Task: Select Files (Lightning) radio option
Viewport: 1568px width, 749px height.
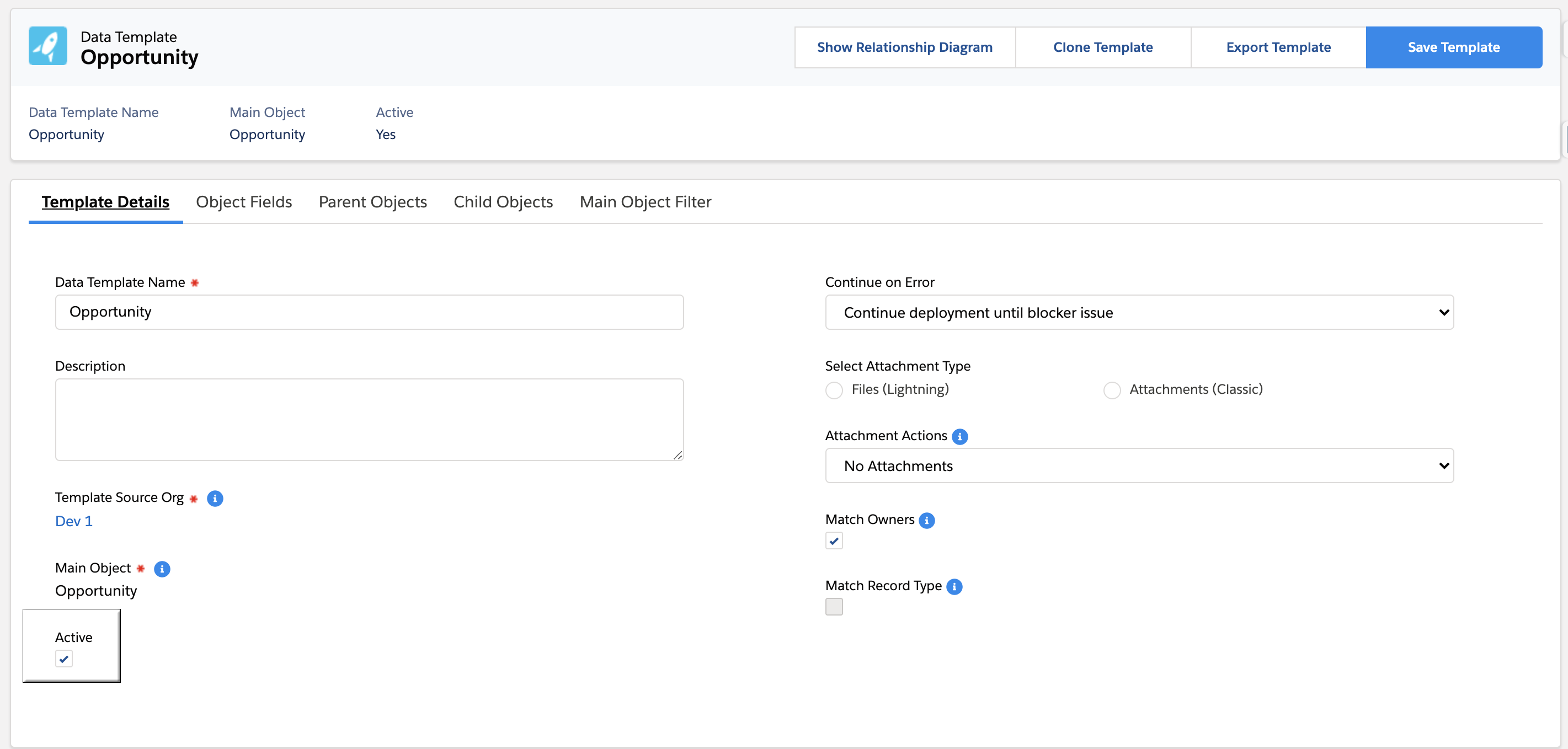Action: 834,390
